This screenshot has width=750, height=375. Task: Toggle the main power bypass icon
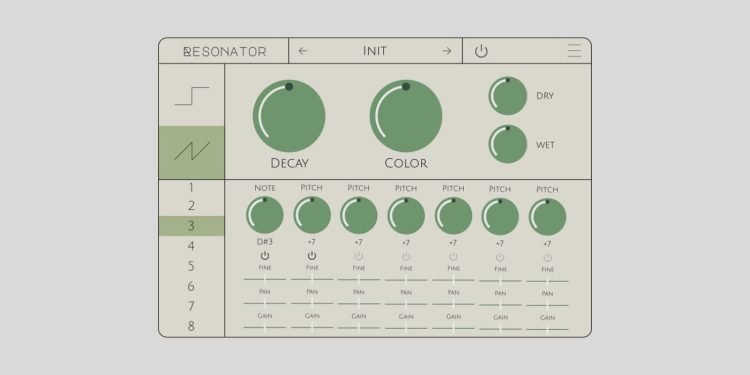(x=481, y=51)
